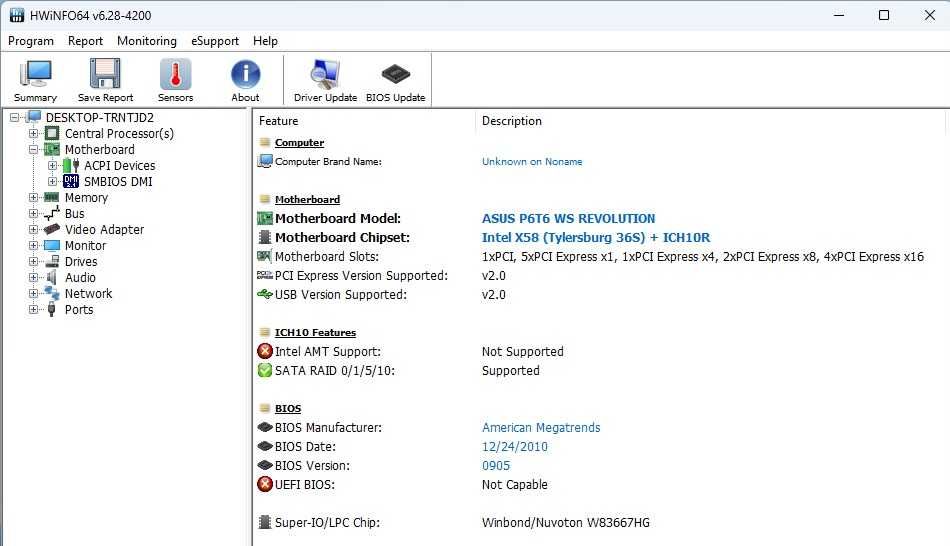Expand the Network tree node
The image size is (950, 546).
pos(33,293)
